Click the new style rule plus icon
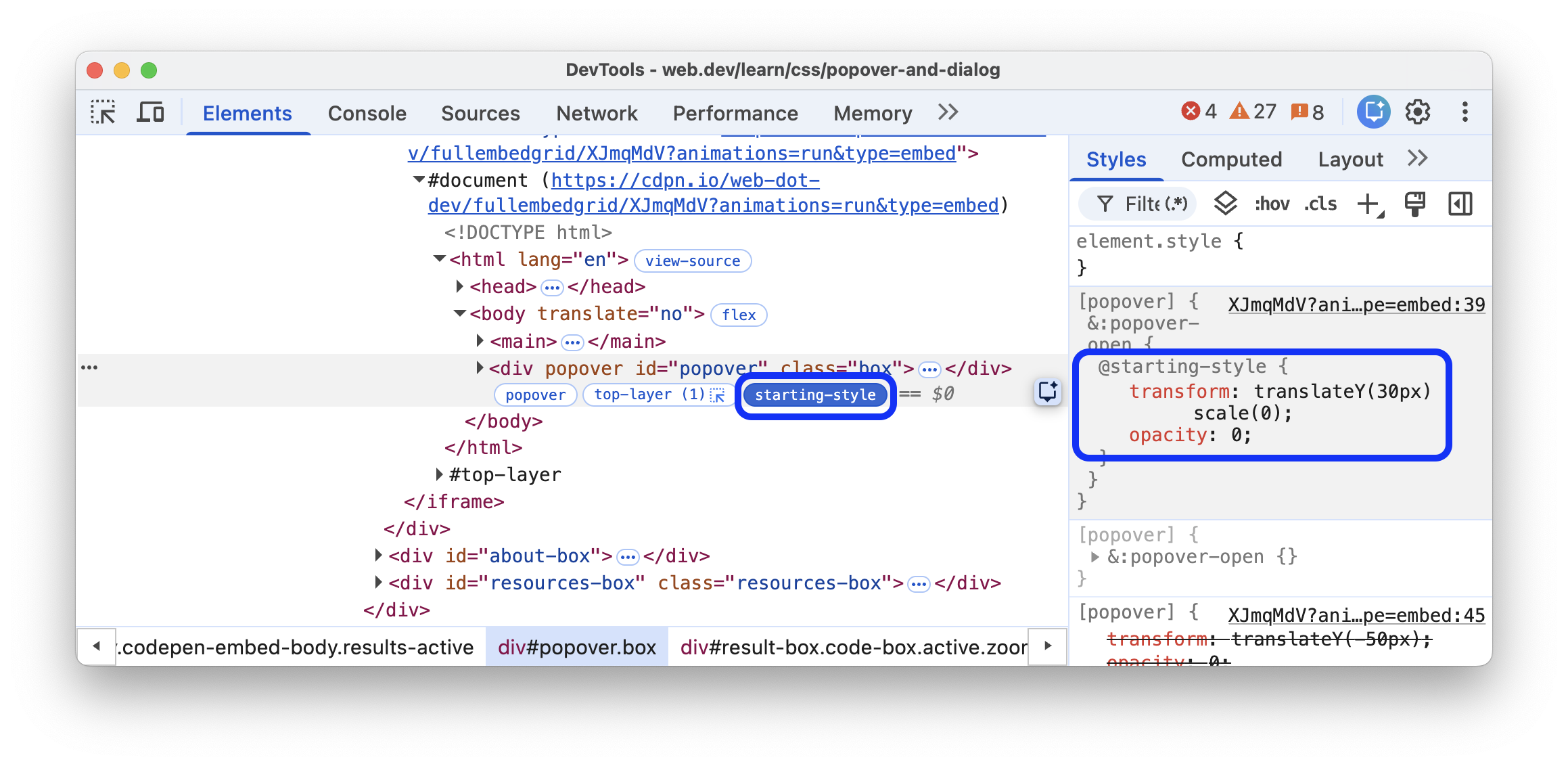This screenshot has height=766, width=1568. pos(1368,204)
